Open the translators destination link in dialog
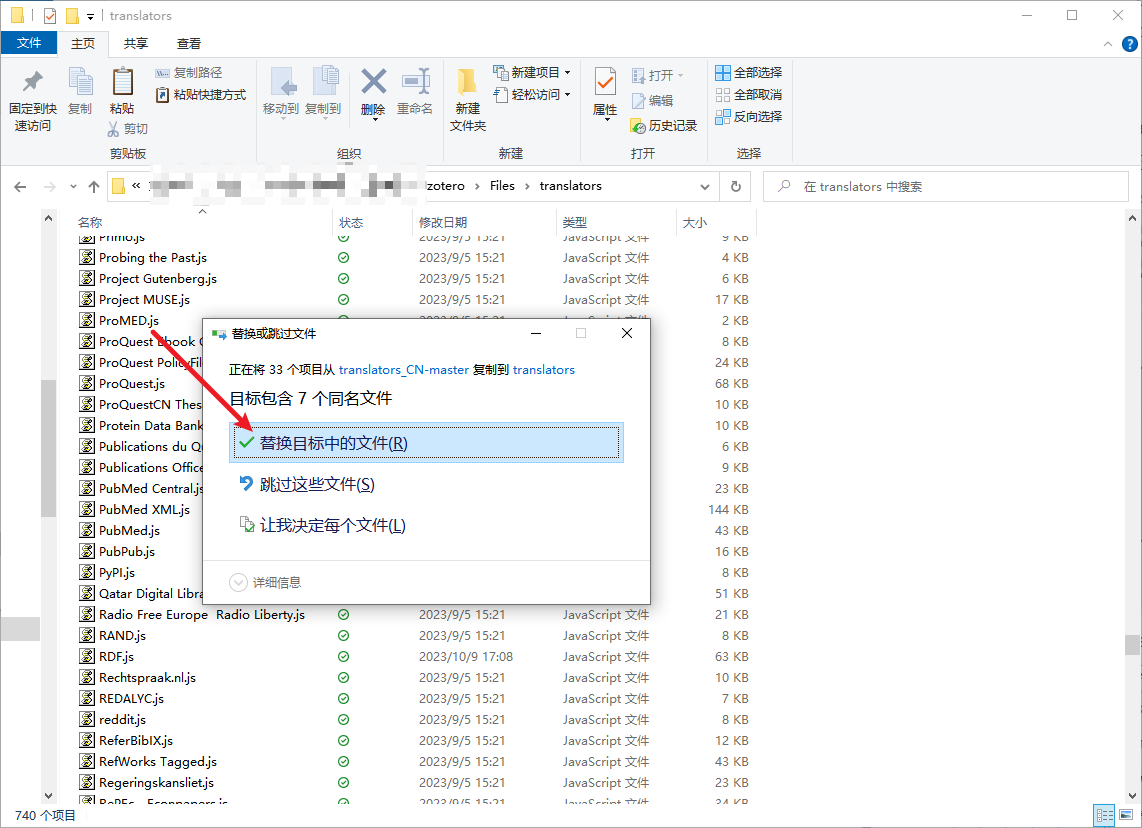1142x828 pixels. tap(543, 370)
